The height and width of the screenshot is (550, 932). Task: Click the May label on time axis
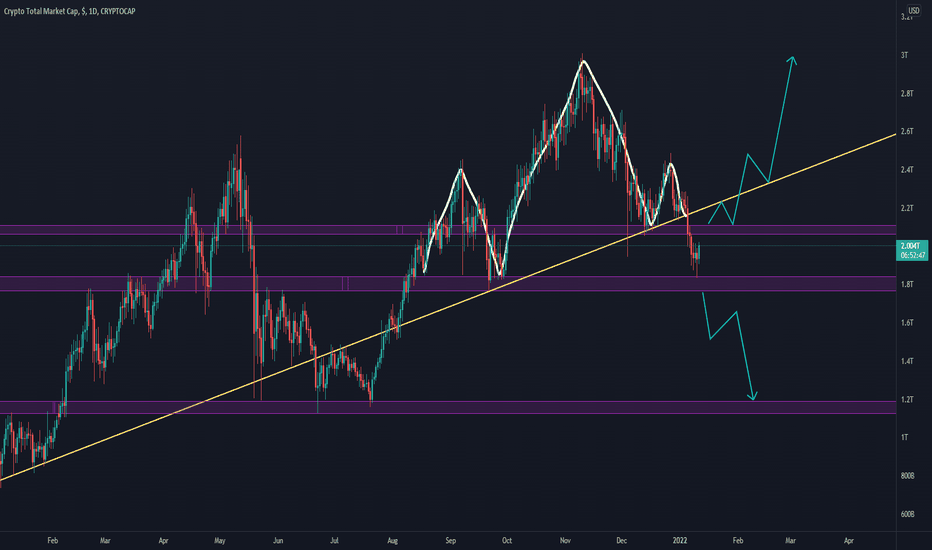pyautogui.click(x=220, y=540)
